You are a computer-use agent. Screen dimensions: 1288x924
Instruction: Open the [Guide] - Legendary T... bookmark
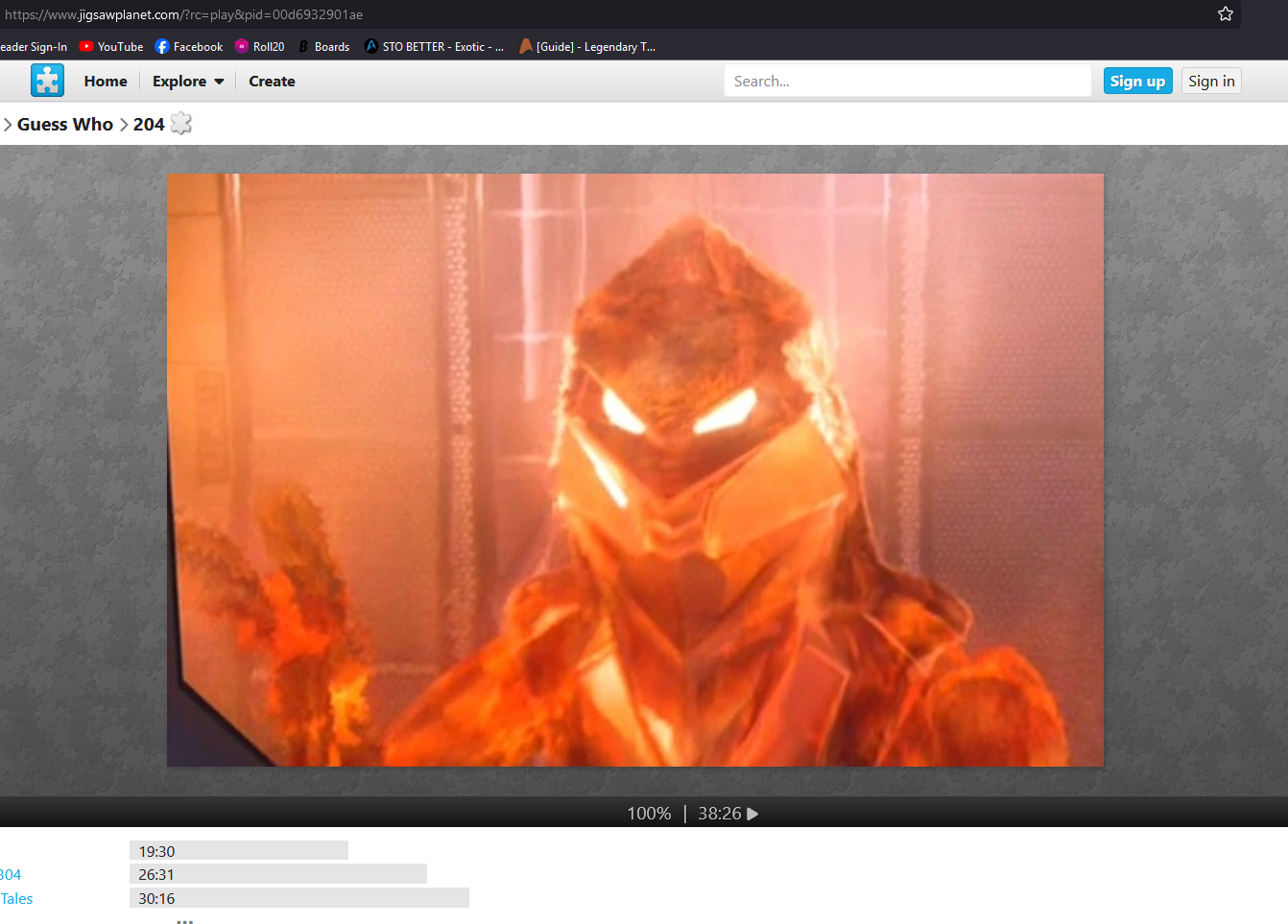(x=587, y=46)
